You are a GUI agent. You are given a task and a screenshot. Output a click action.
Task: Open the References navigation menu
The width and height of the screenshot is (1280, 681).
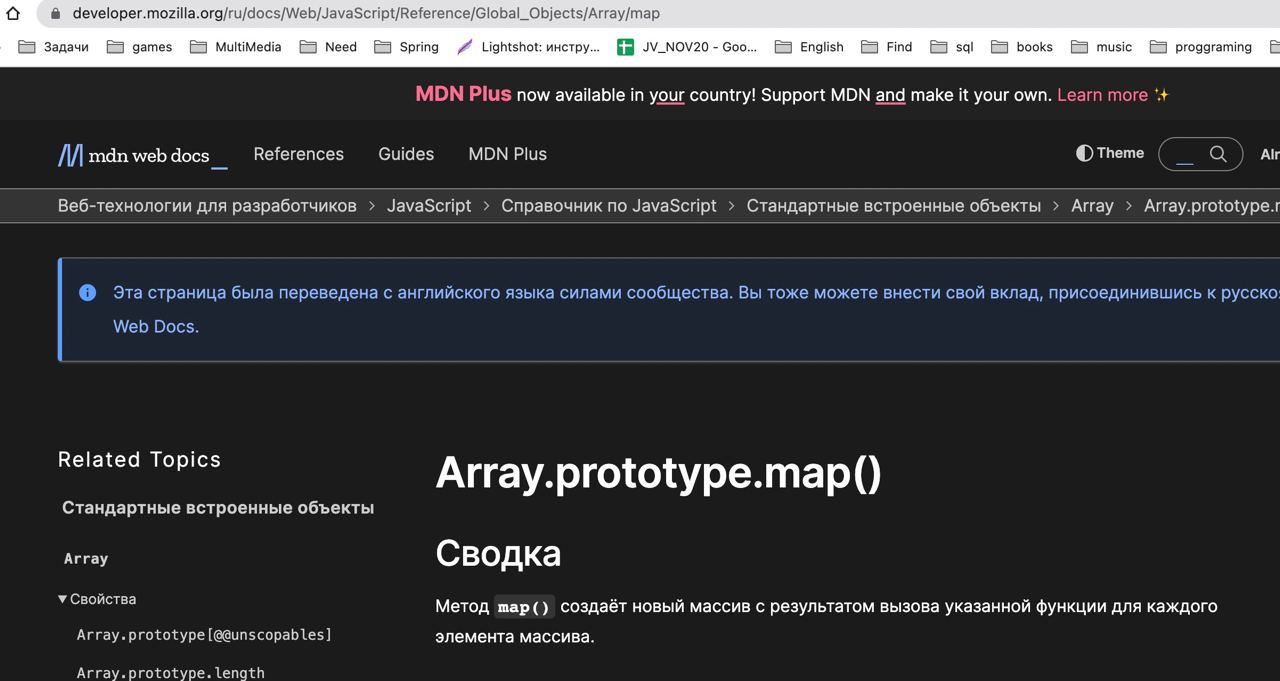pos(298,154)
